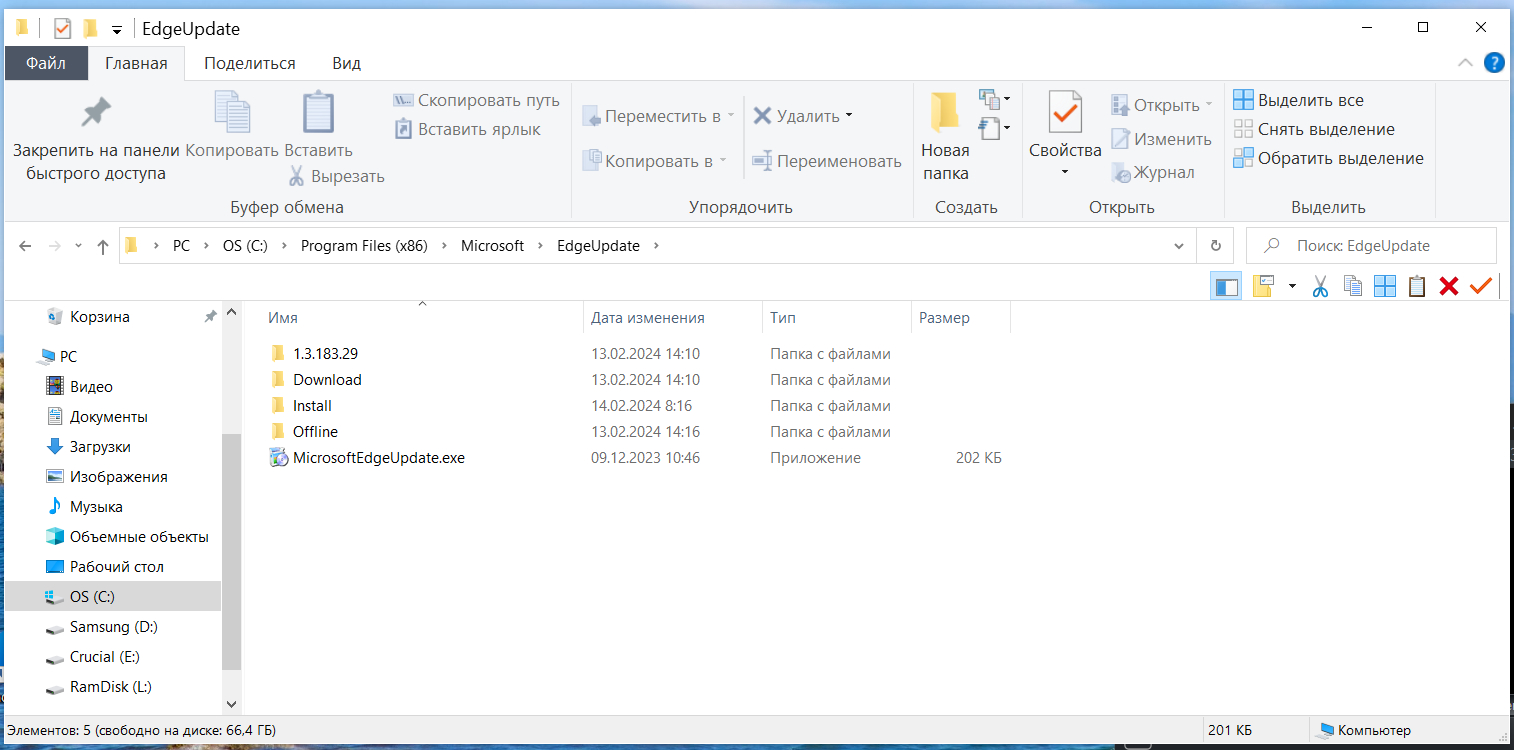
Task: Open the dropdown arrow beside the folder options icon
Action: tap(1292, 287)
